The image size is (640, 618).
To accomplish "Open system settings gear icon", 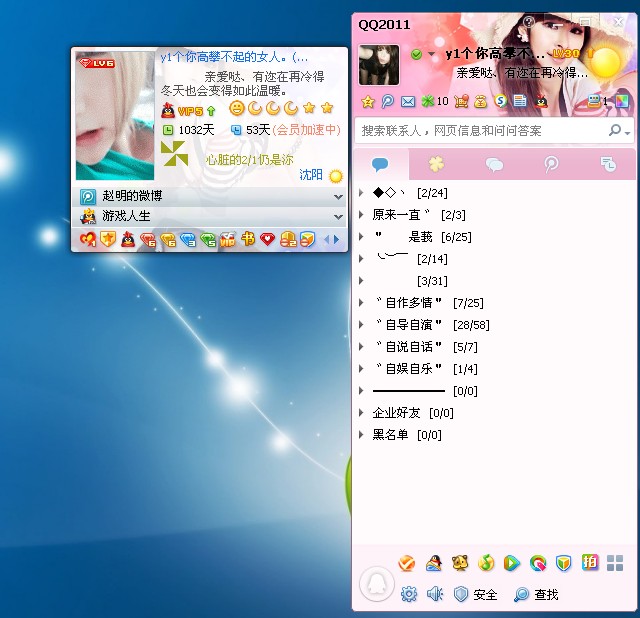I will [x=409, y=594].
